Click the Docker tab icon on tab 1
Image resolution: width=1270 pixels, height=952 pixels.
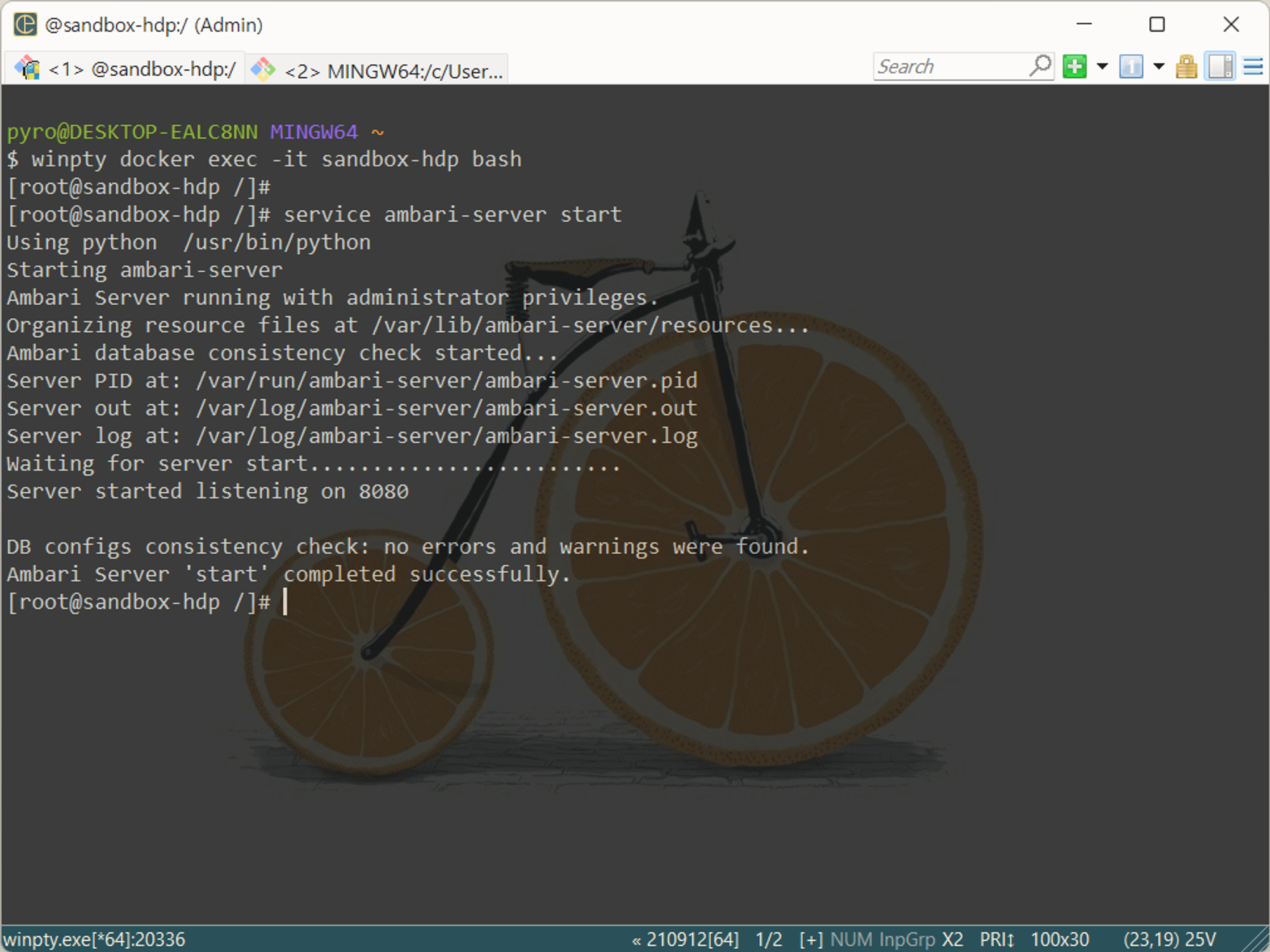point(27,67)
